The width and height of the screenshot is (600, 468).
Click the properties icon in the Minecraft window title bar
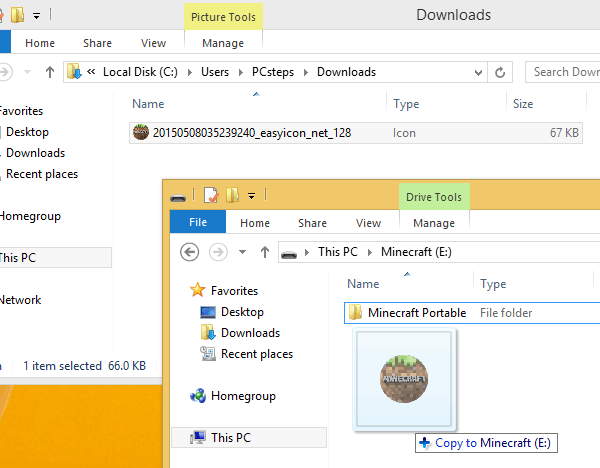pos(211,195)
